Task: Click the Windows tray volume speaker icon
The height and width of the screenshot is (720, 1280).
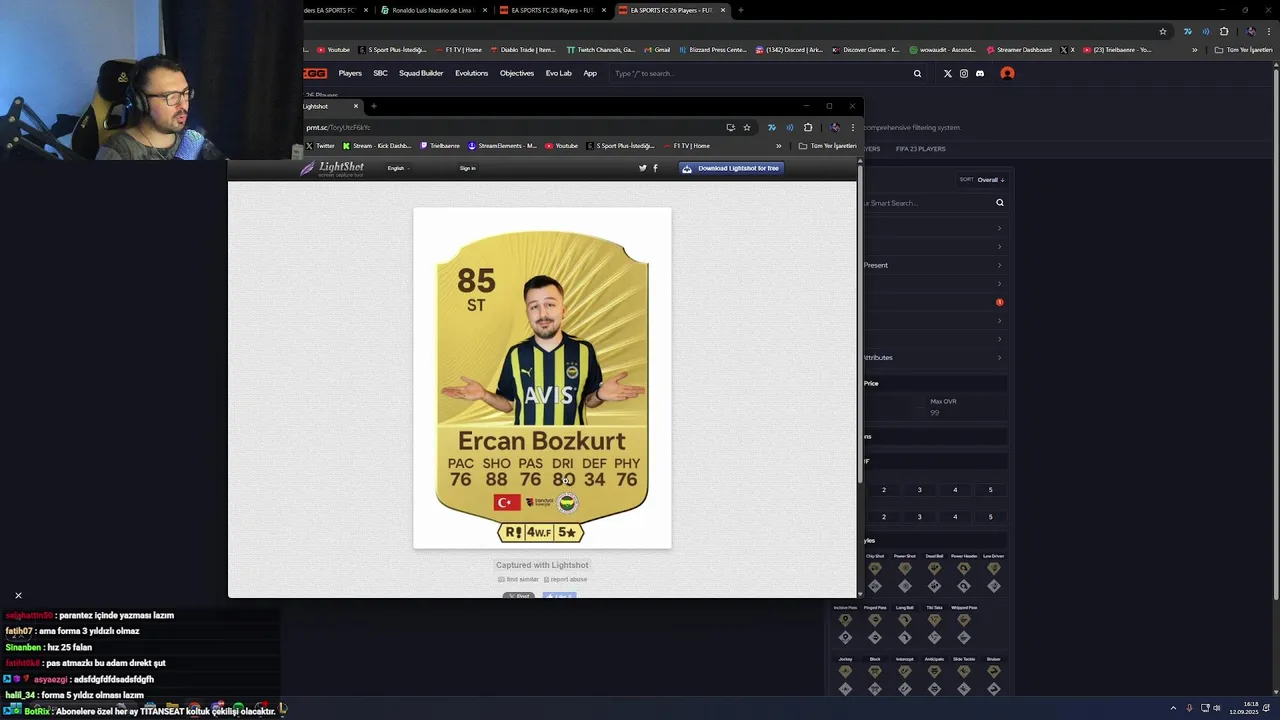Action: pyautogui.click(x=1217, y=708)
